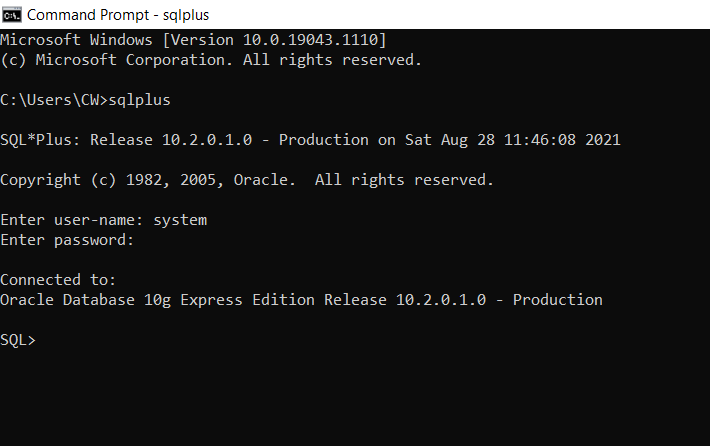Click the "Enter password:" line
The image size is (710, 446).
[x=67, y=240]
